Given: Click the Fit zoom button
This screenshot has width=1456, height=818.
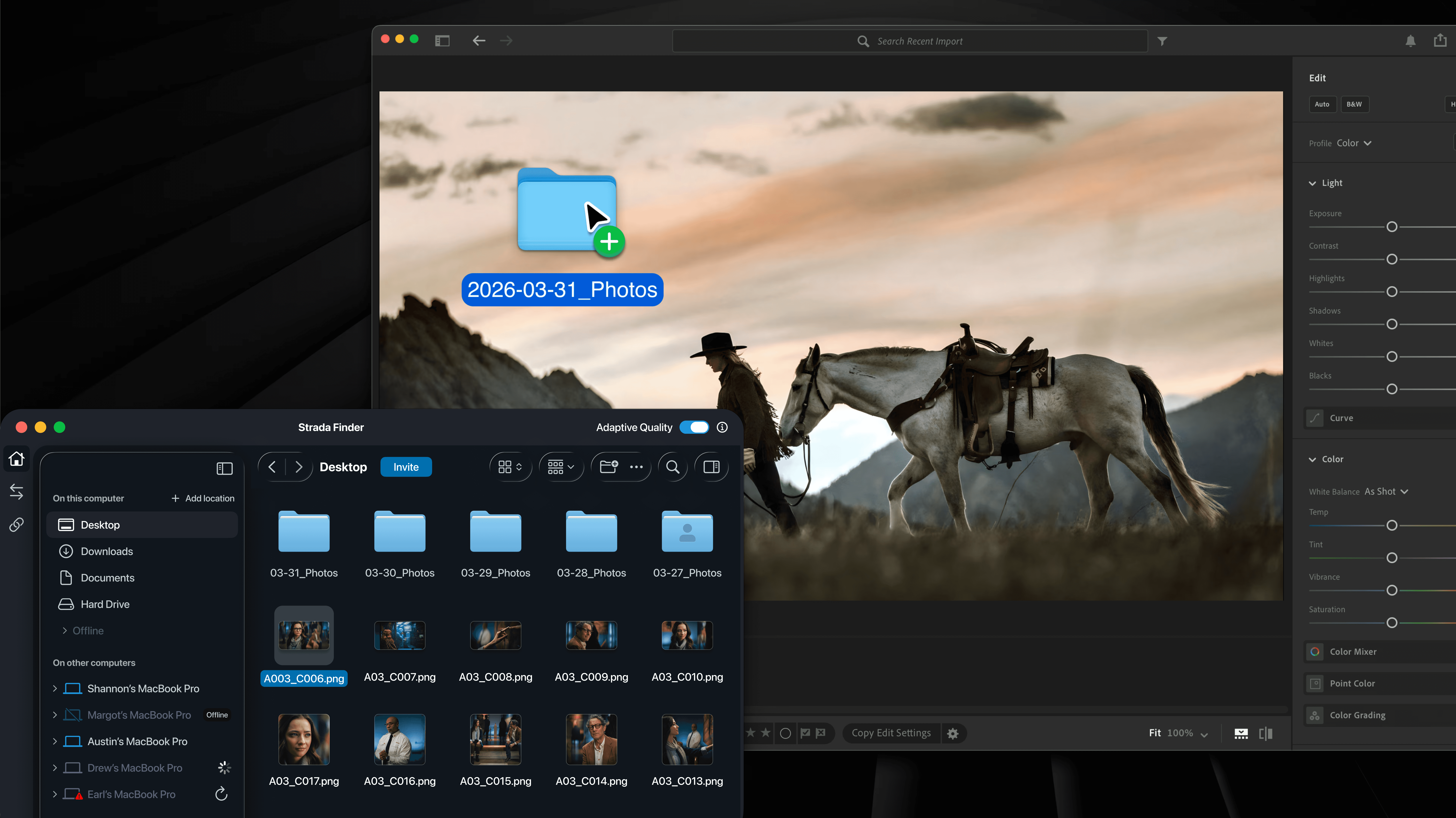Looking at the screenshot, I should pos(1155,733).
